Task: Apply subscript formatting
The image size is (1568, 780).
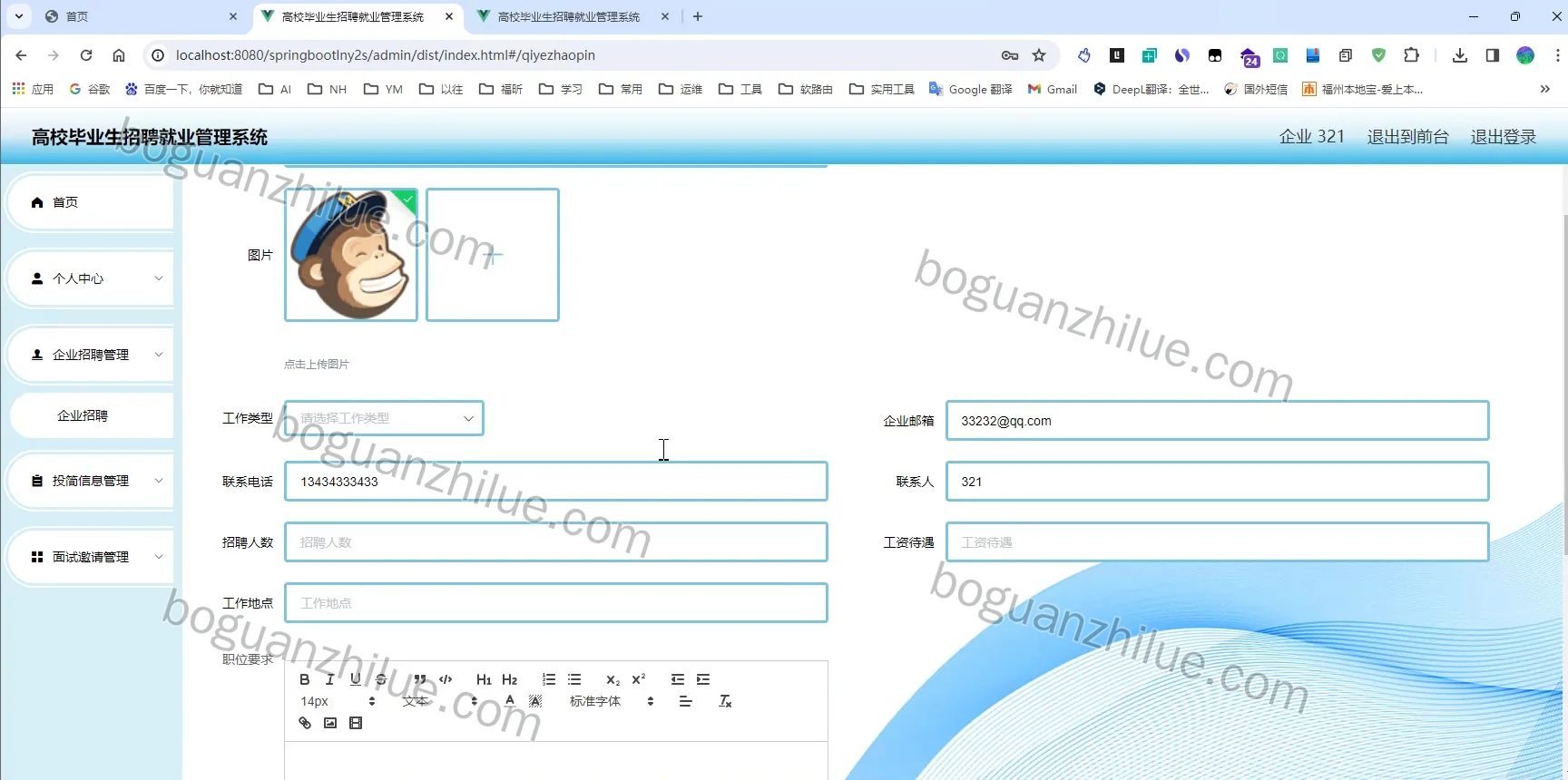Action: (x=613, y=679)
